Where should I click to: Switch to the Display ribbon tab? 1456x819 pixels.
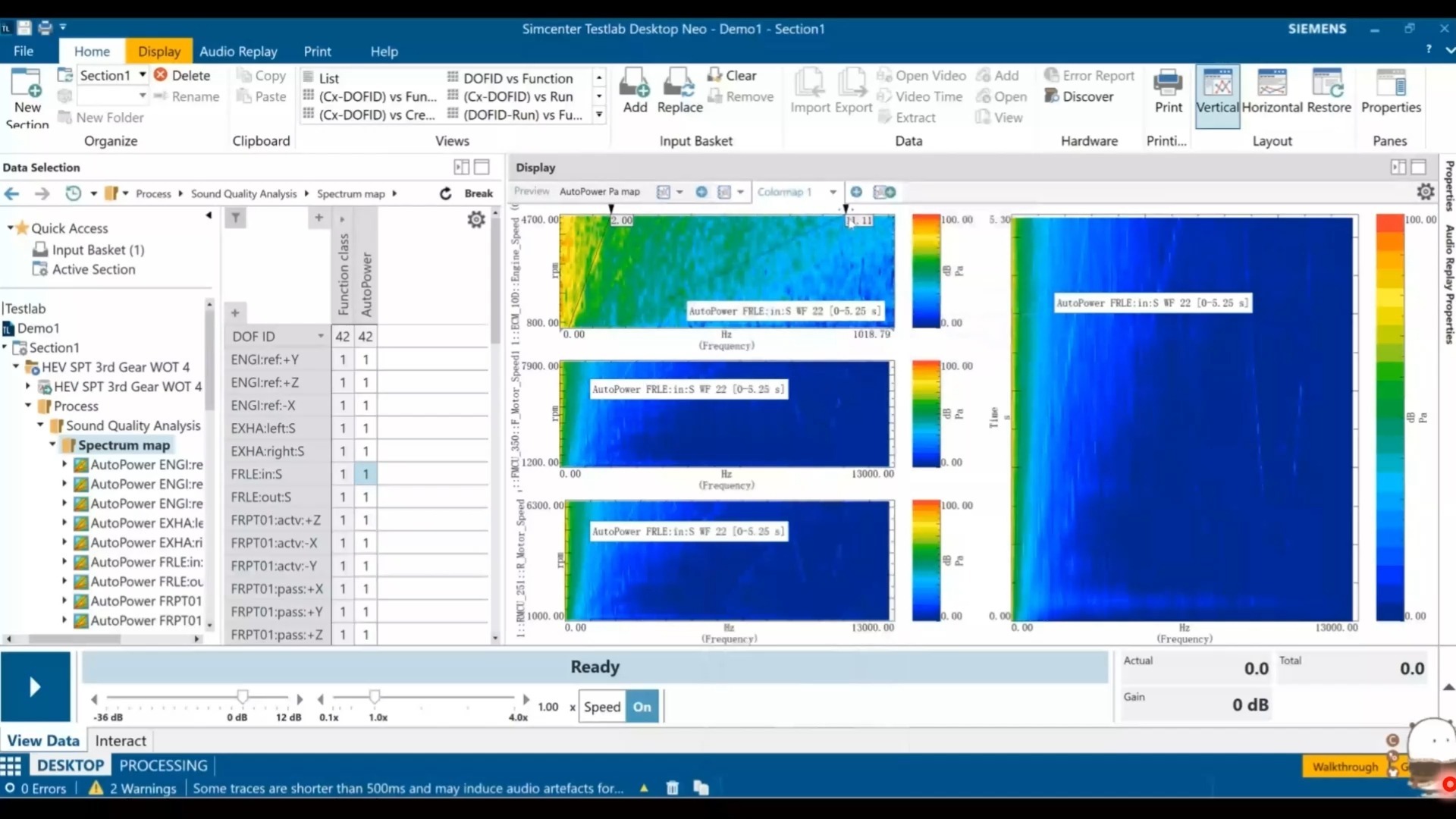tap(159, 52)
